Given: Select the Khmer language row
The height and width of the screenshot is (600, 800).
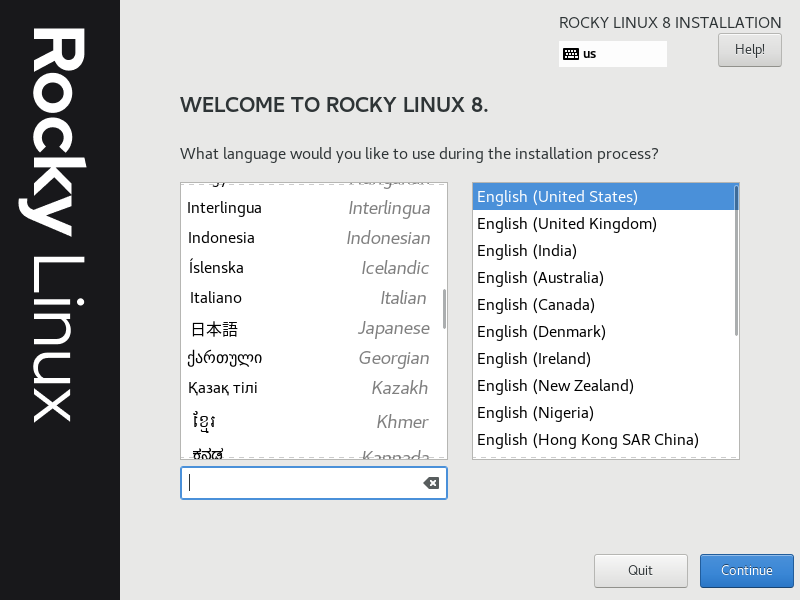Looking at the screenshot, I should (x=314, y=421).
